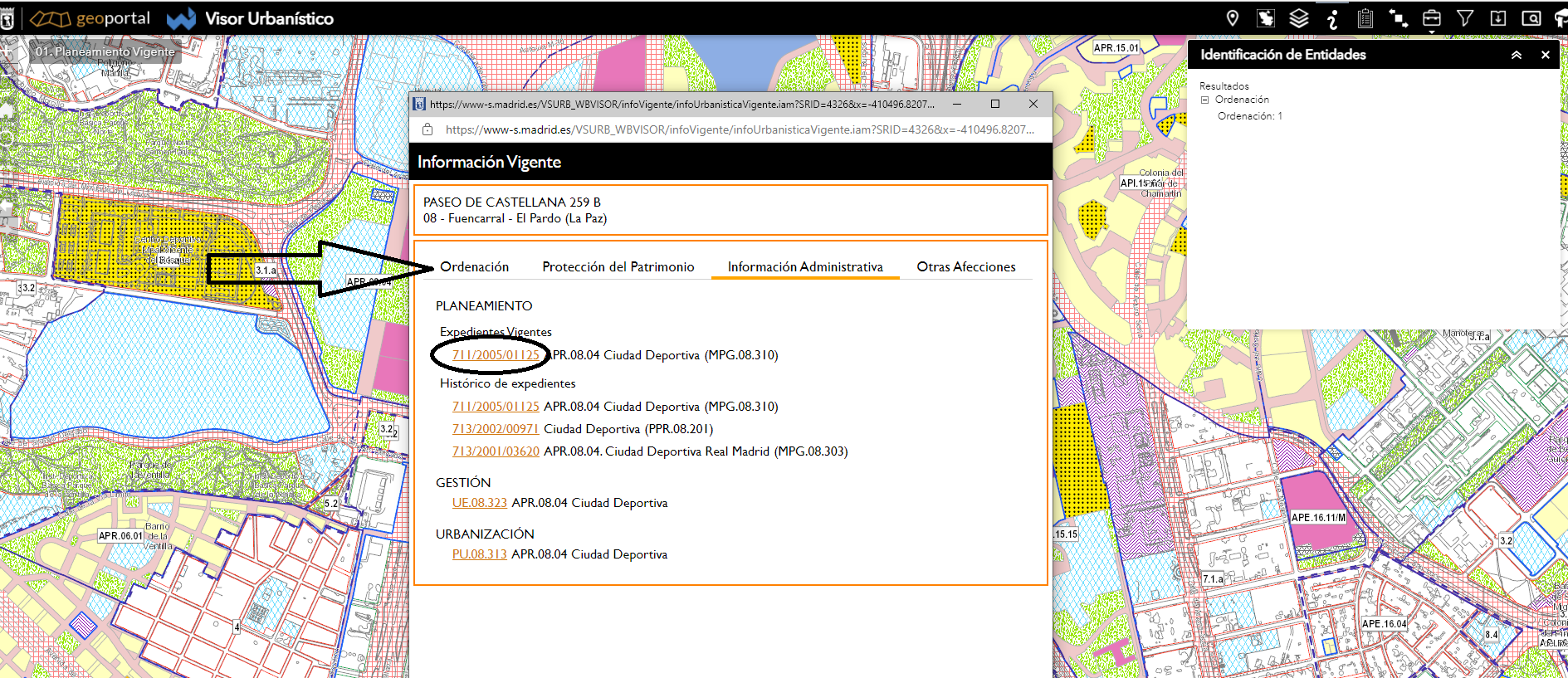
Task: Click the filter funnel icon
Action: click(x=1465, y=18)
